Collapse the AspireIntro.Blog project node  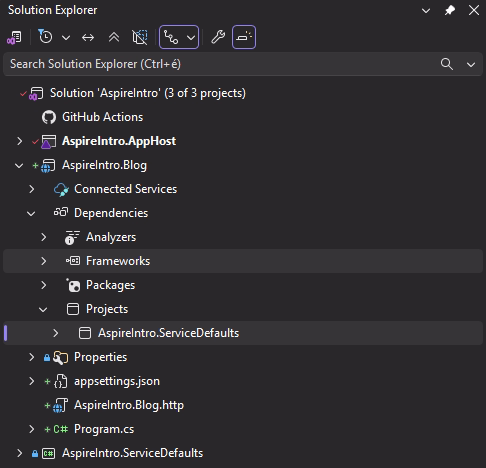pos(19,165)
